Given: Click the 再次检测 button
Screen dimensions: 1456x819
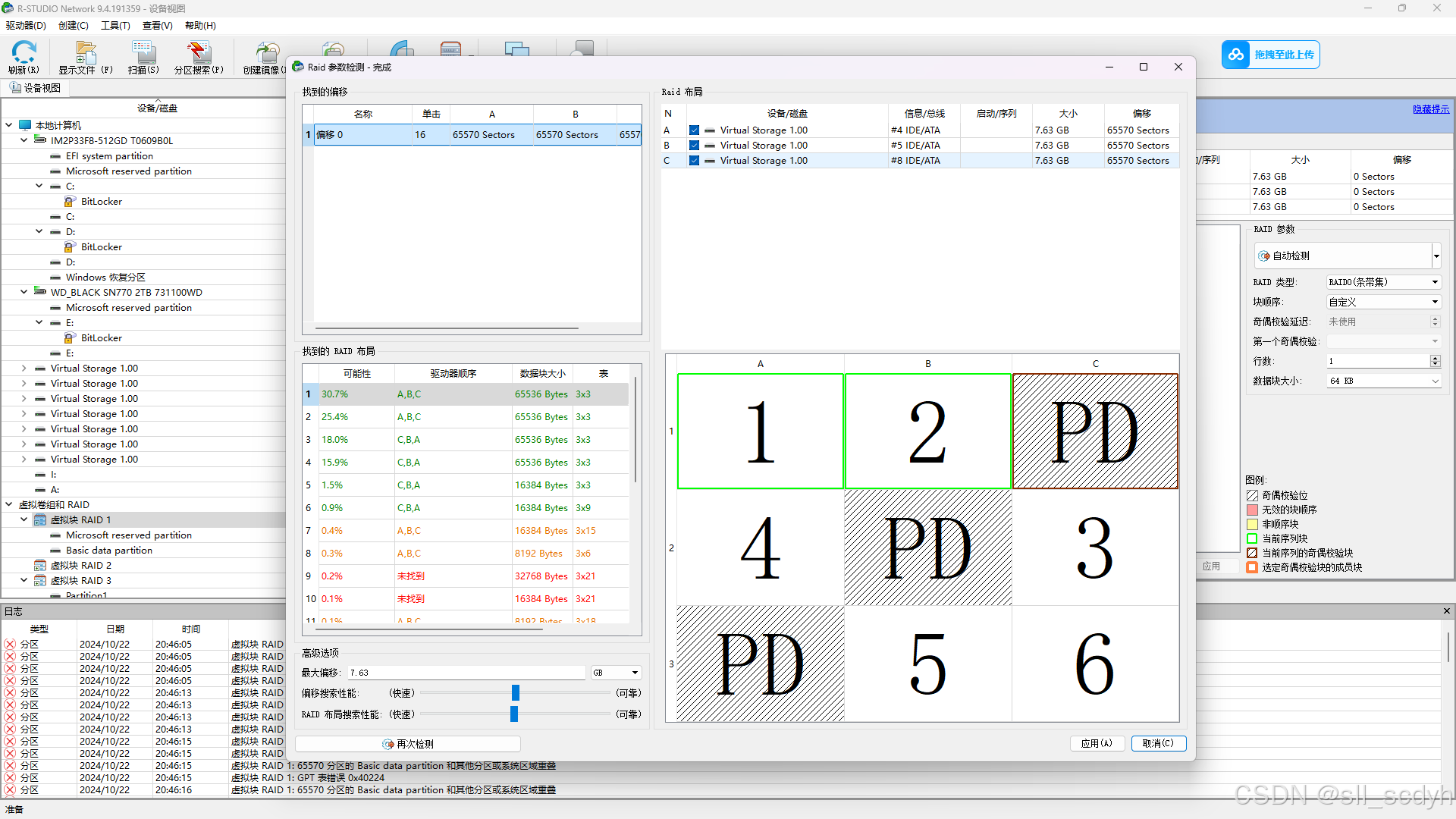Looking at the screenshot, I should coord(408,744).
